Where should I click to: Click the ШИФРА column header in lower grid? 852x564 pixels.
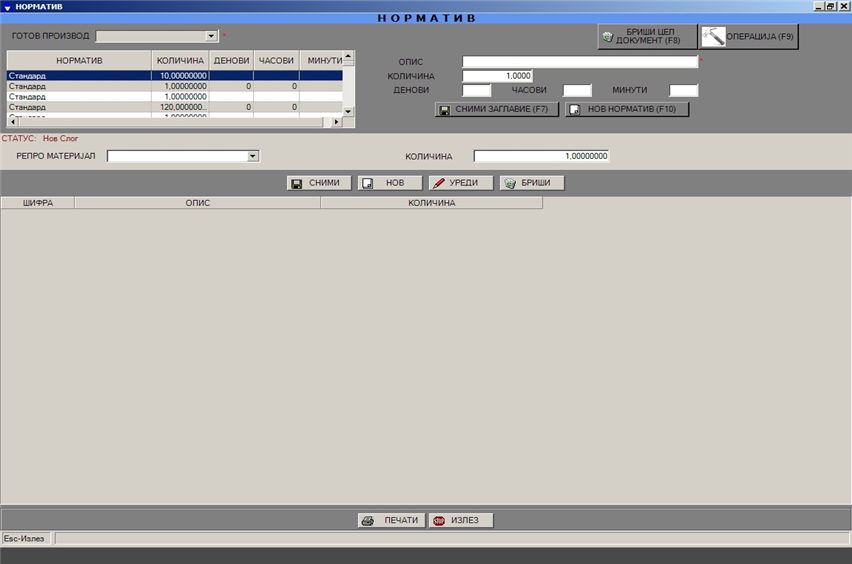coord(37,202)
